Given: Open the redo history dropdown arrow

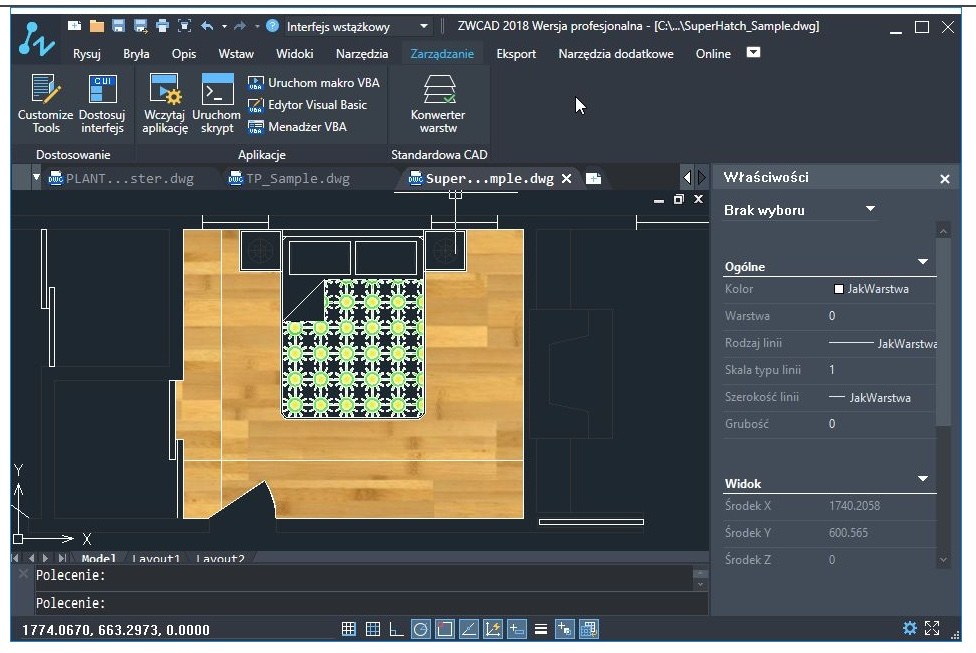Looking at the screenshot, I should pos(256,26).
